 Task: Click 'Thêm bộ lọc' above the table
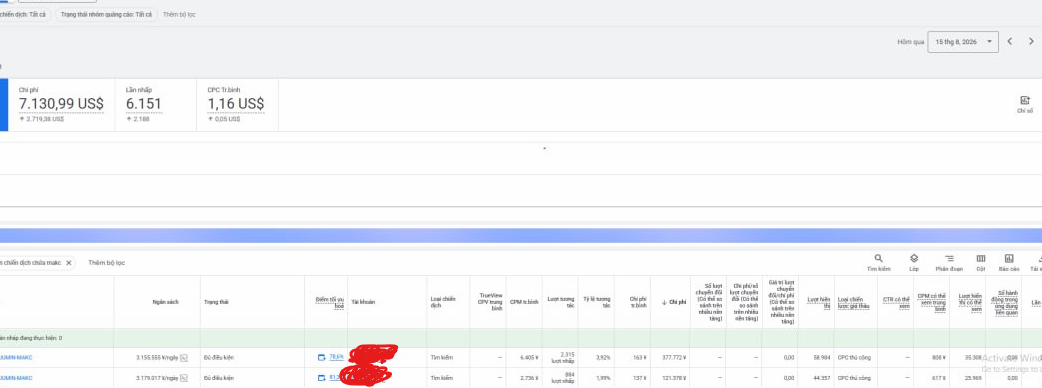point(106,262)
